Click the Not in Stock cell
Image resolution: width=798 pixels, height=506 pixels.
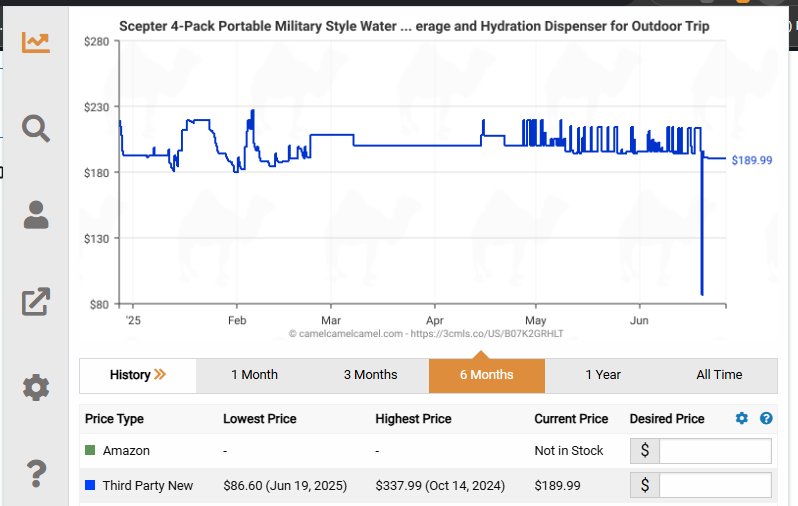[568, 451]
